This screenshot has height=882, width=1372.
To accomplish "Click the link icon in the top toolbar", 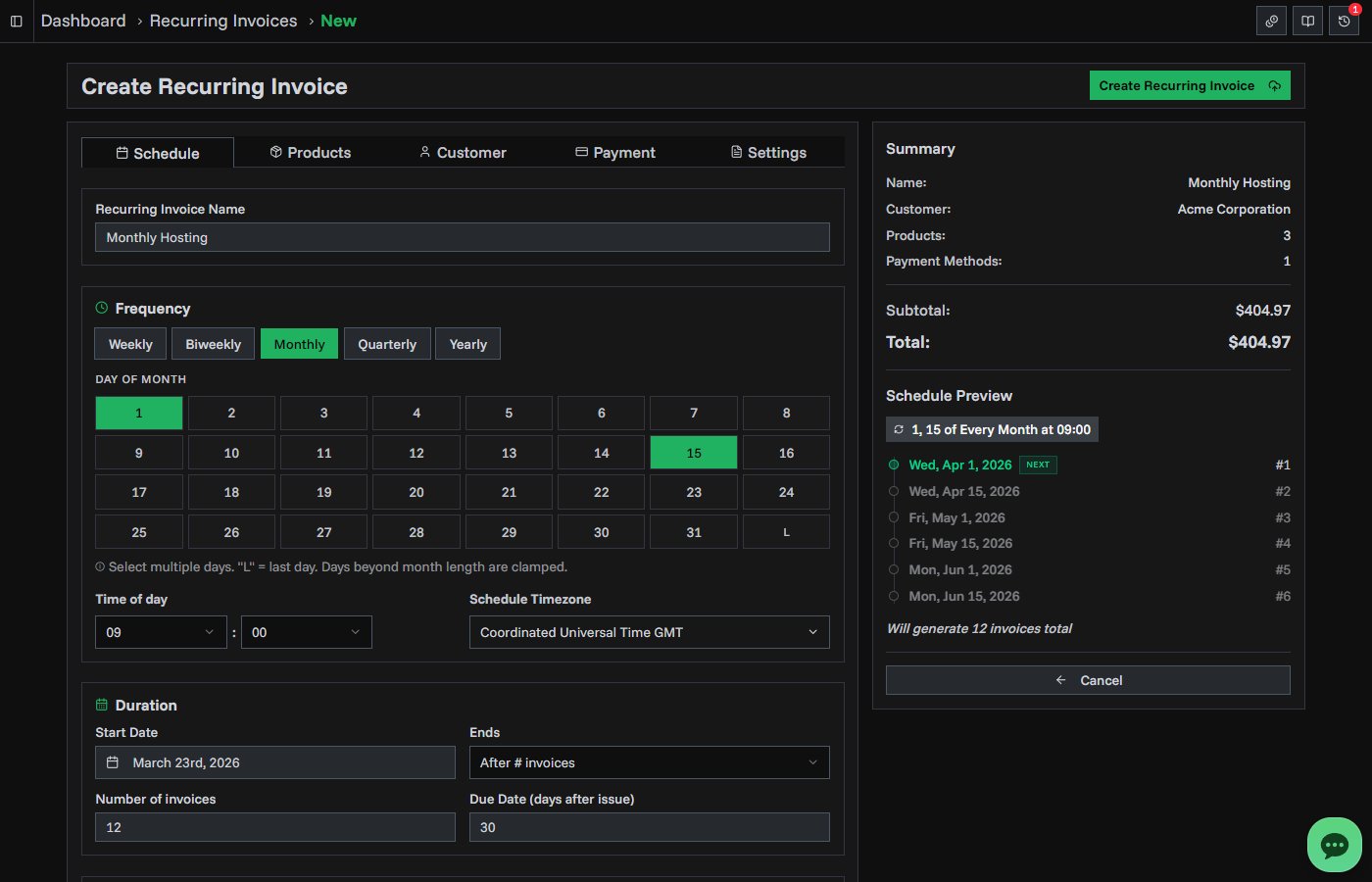I will click(1271, 20).
